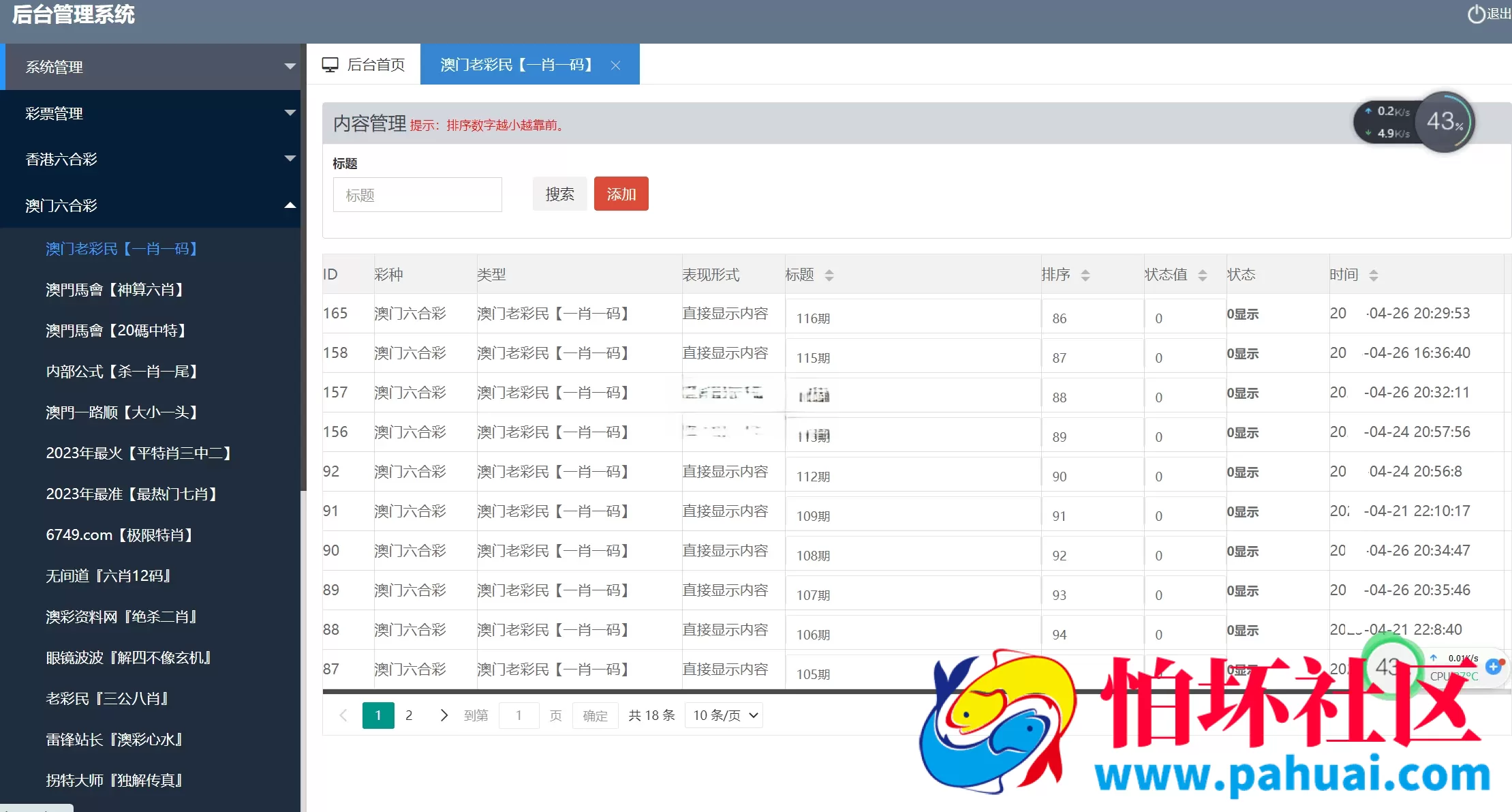The height and width of the screenshot is (812, 1512).
Task: Edit status value field in row ID 90
Action: (x=1185, y=556)
